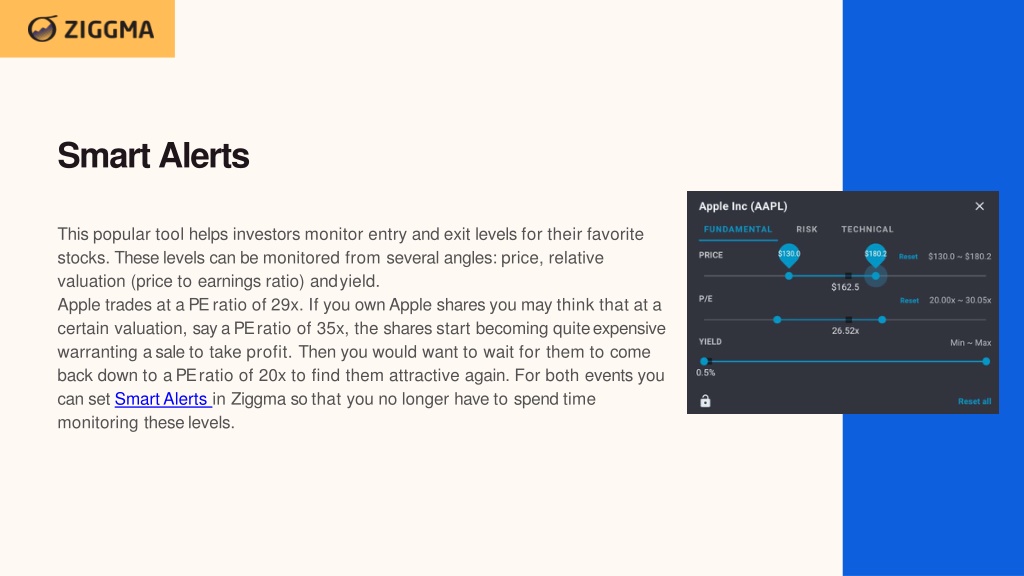
Task: Reset the Price range
Action: coord(908,257)
